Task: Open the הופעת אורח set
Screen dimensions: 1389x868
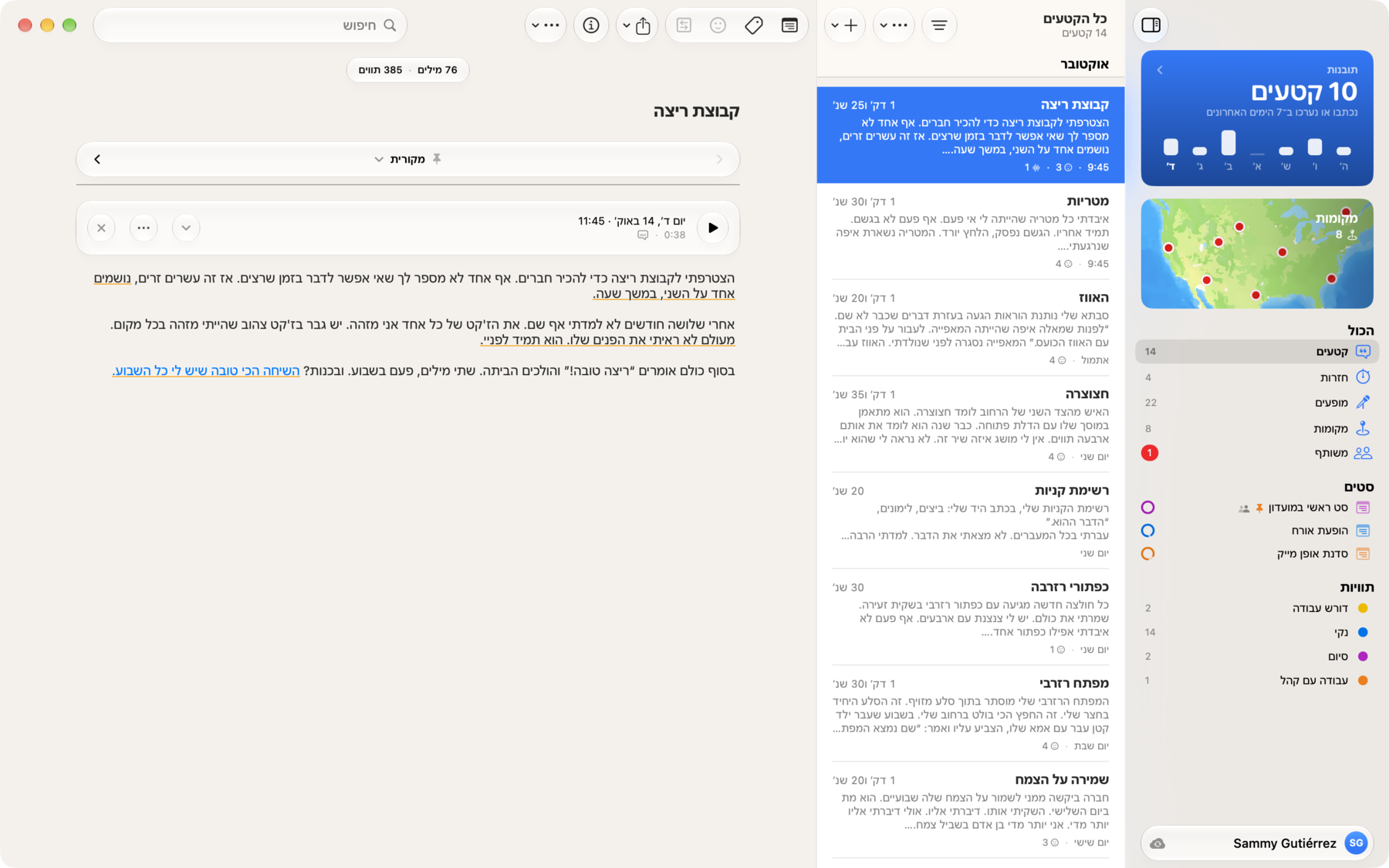Action: pyautogui.click(x=1257, y=531)
